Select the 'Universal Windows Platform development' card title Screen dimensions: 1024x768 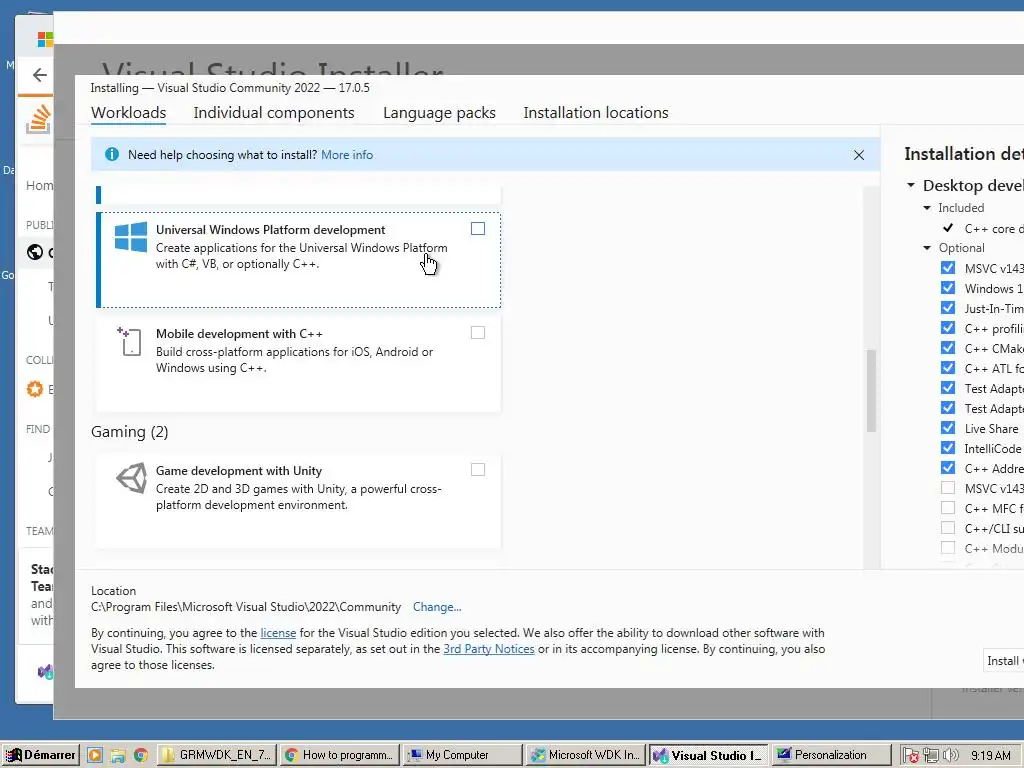270,230
